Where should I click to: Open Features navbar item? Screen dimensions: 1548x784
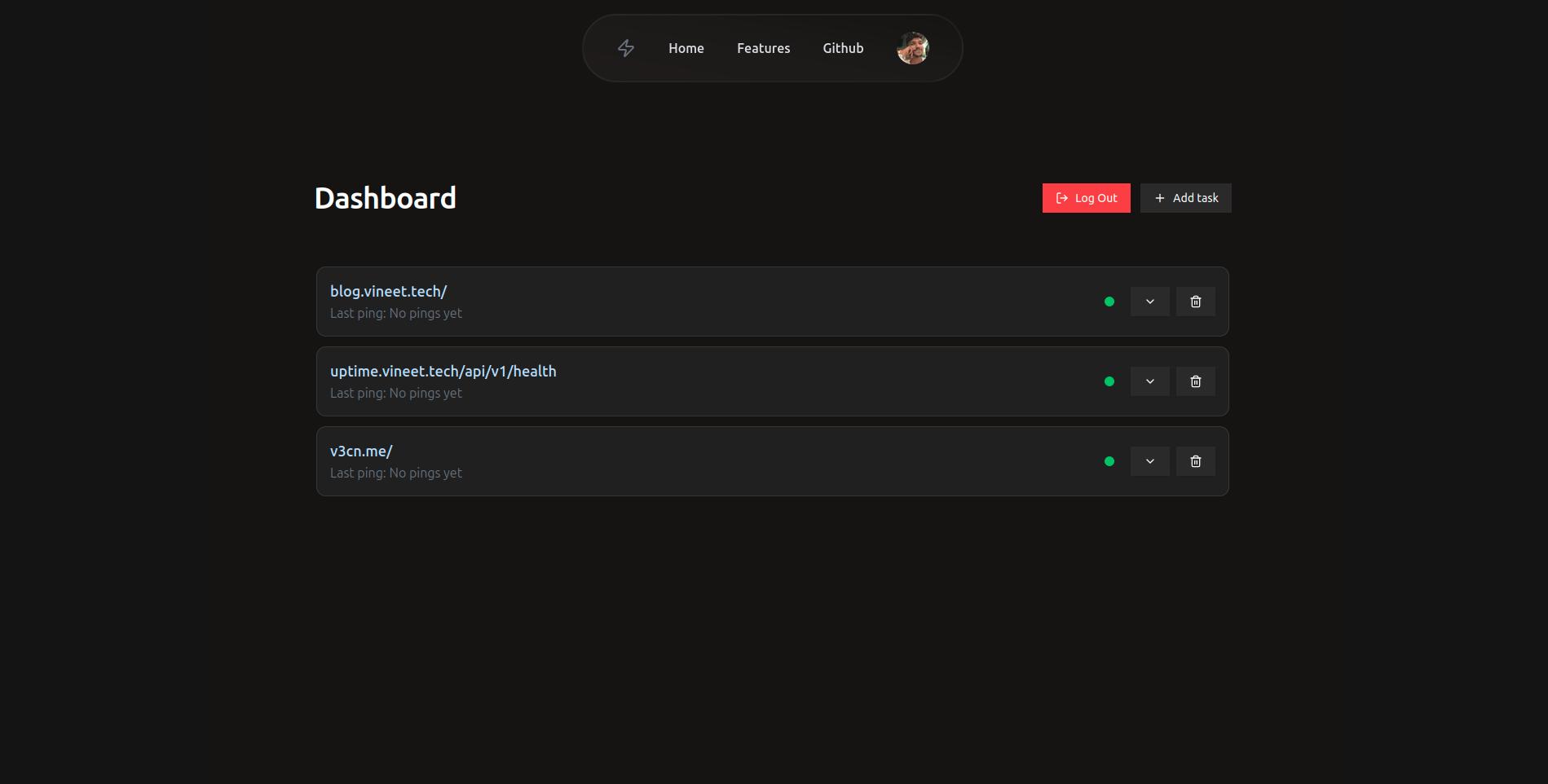pyautogui.click(x=763, y=48)
